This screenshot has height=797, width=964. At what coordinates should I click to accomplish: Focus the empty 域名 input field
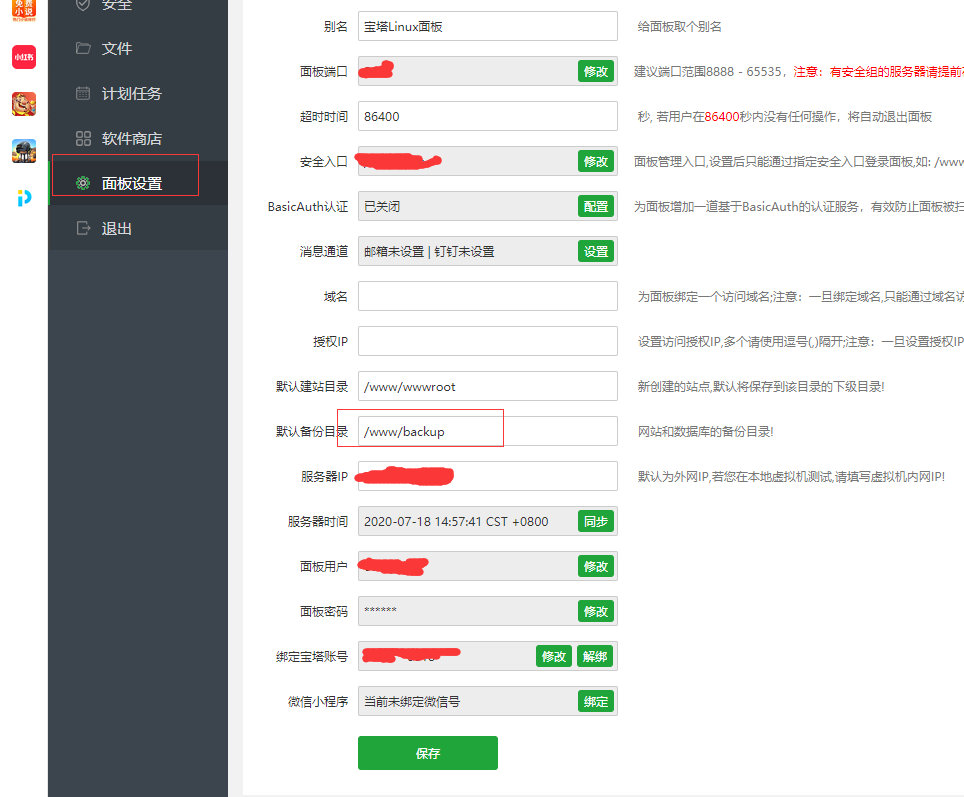point(488,296)
